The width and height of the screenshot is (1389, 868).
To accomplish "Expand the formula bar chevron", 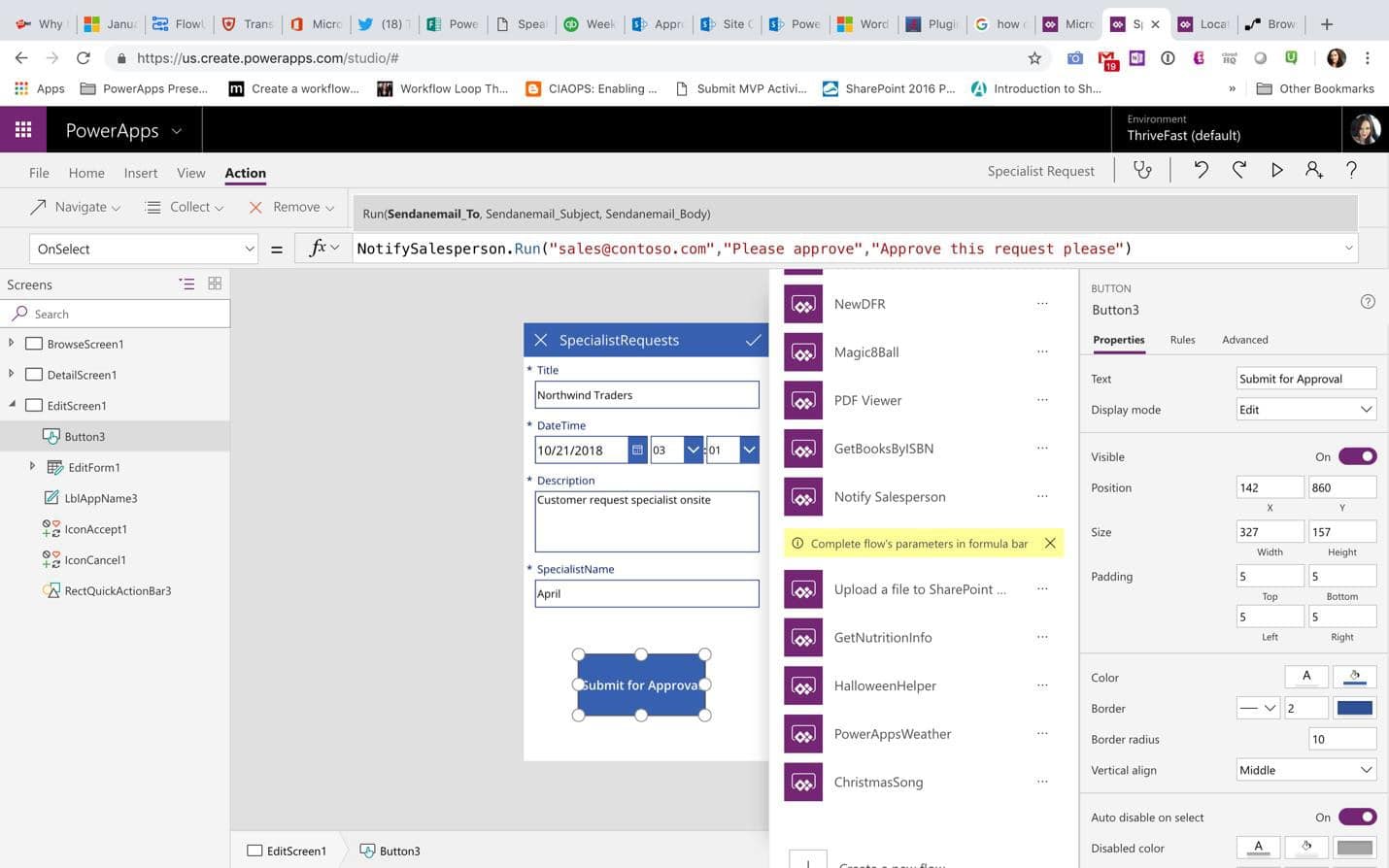I will pyautogui.click(x=1348, y=248).
